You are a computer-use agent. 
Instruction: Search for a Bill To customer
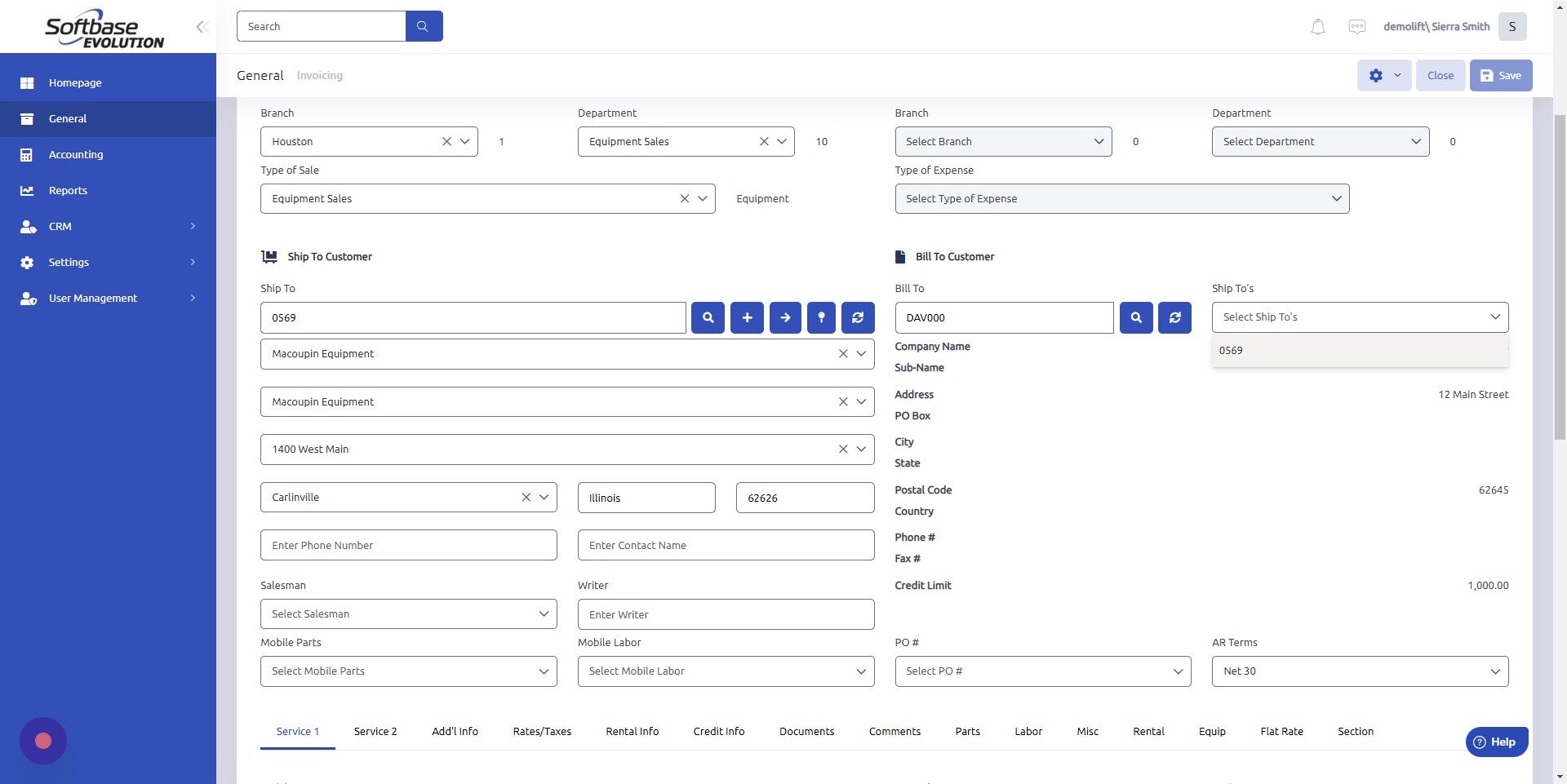[1134, 317]
